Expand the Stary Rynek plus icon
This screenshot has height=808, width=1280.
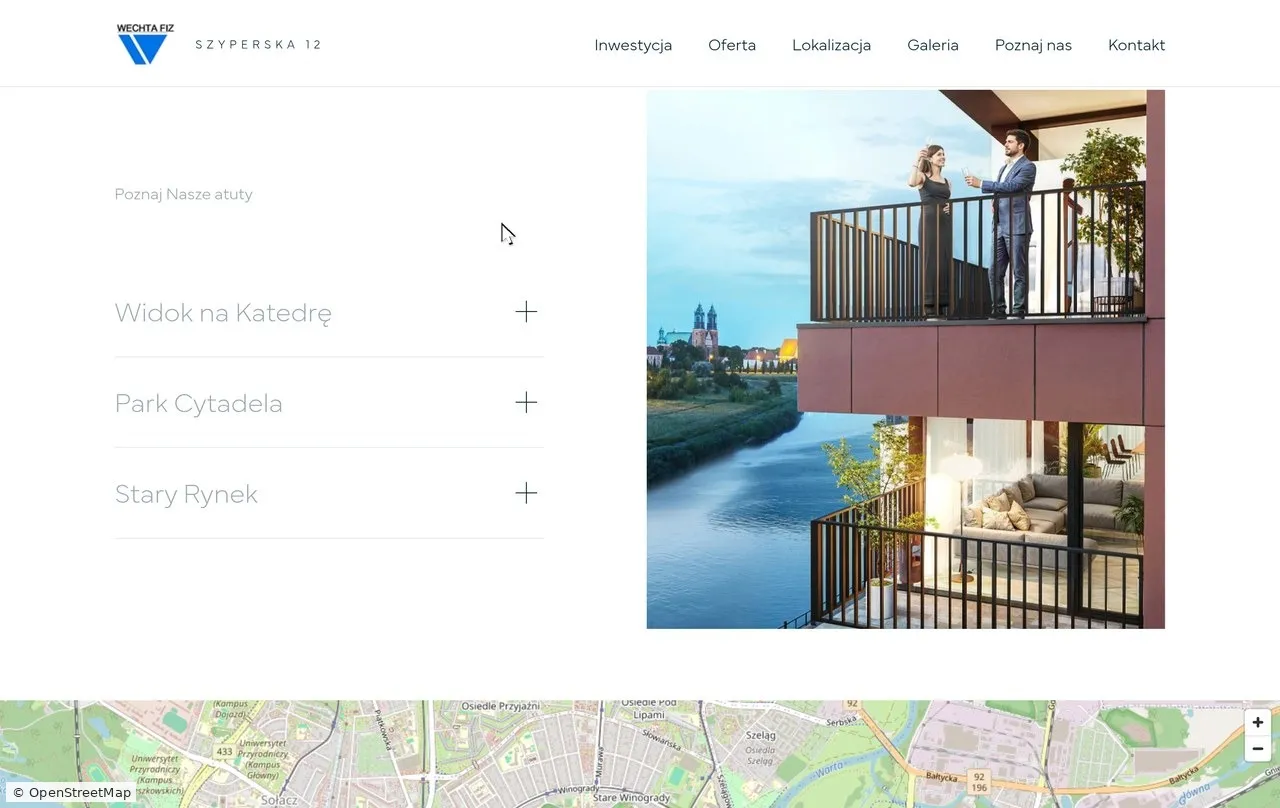[x=526, y=493]
